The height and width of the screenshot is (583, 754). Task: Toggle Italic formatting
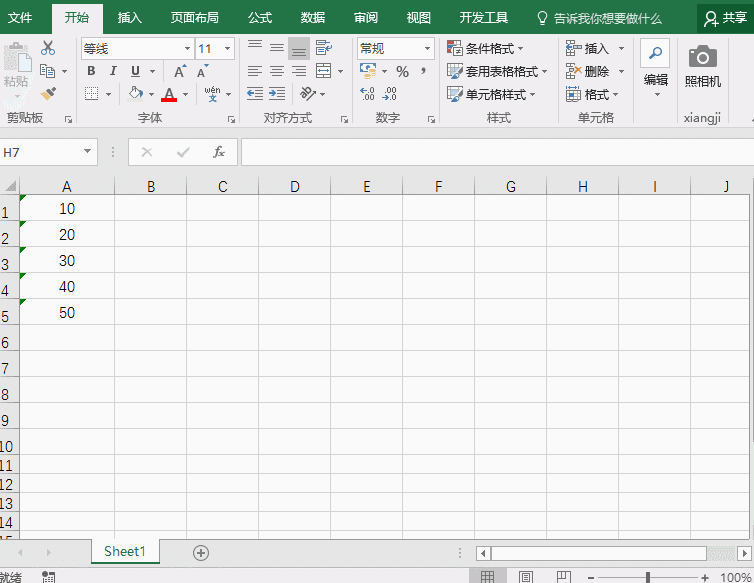pyautogui.click(x=112, y=71)
